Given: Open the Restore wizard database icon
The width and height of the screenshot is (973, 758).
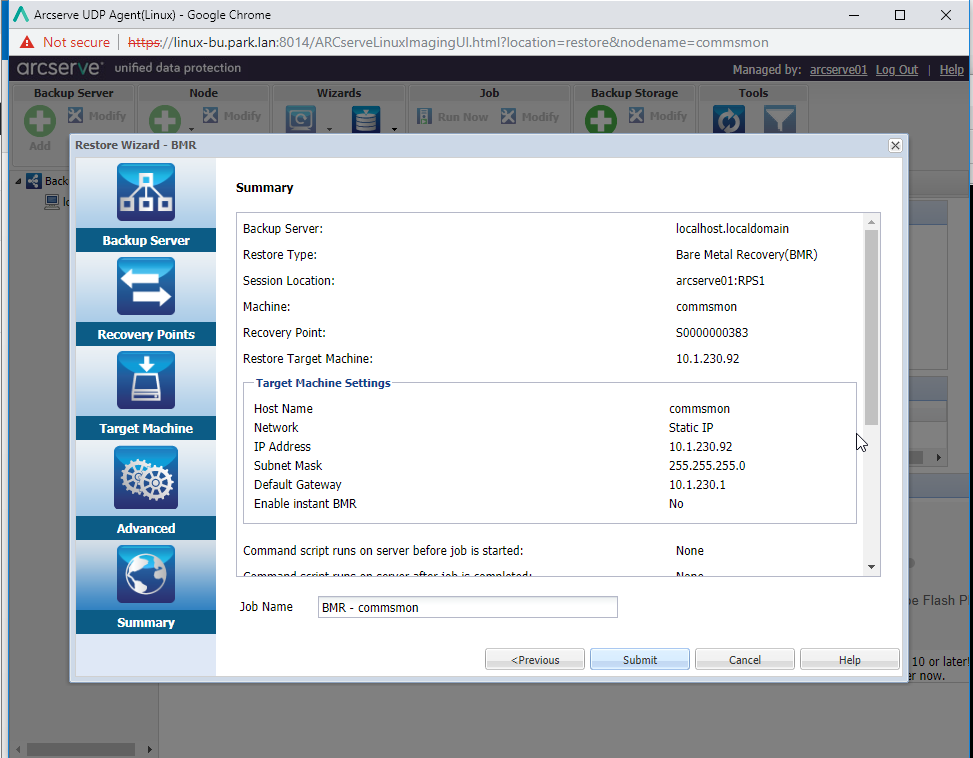Looking at the screenshot, I should (366, 118).
